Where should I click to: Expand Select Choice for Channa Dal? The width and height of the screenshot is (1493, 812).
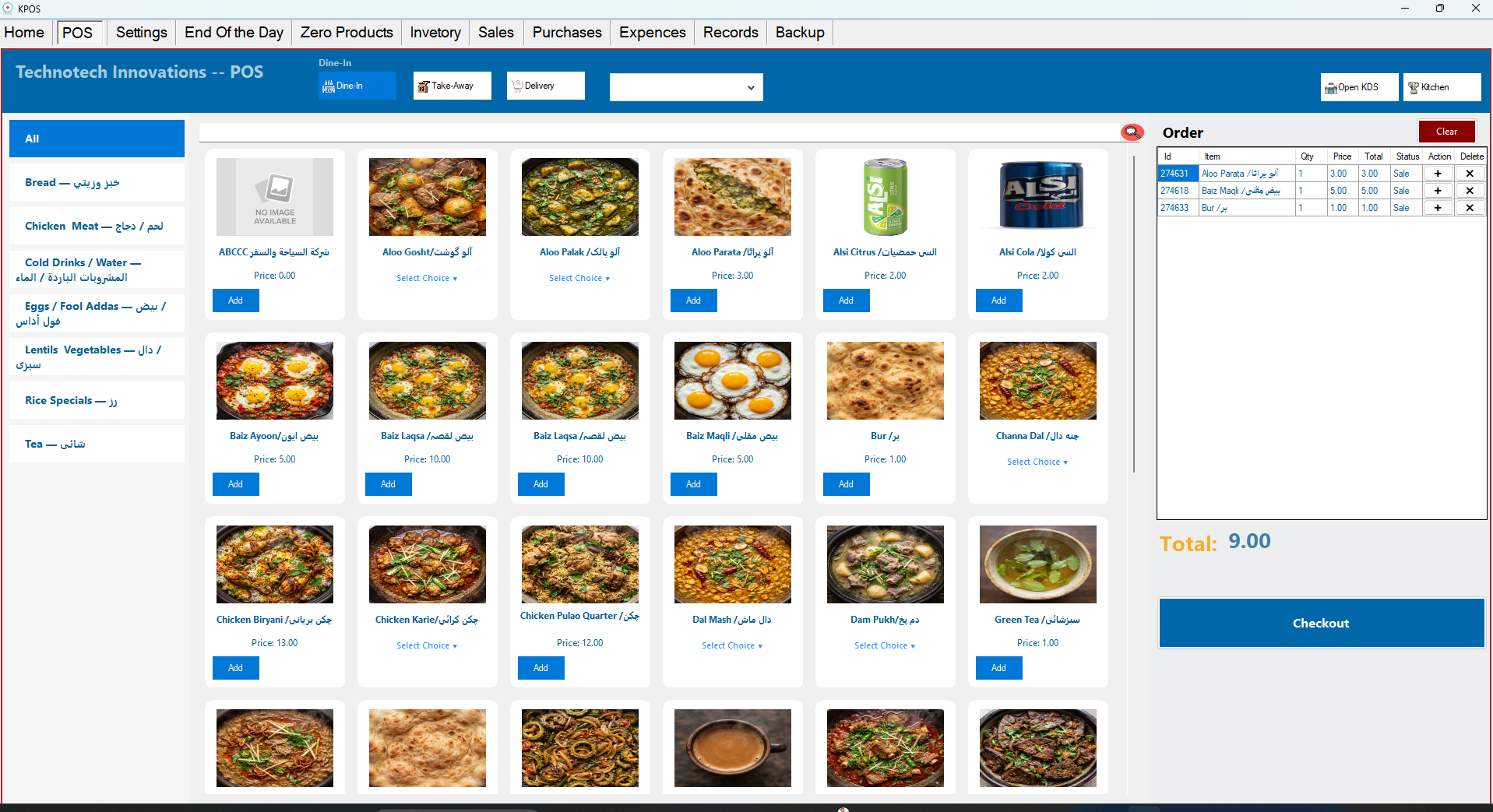[1037, 462]
